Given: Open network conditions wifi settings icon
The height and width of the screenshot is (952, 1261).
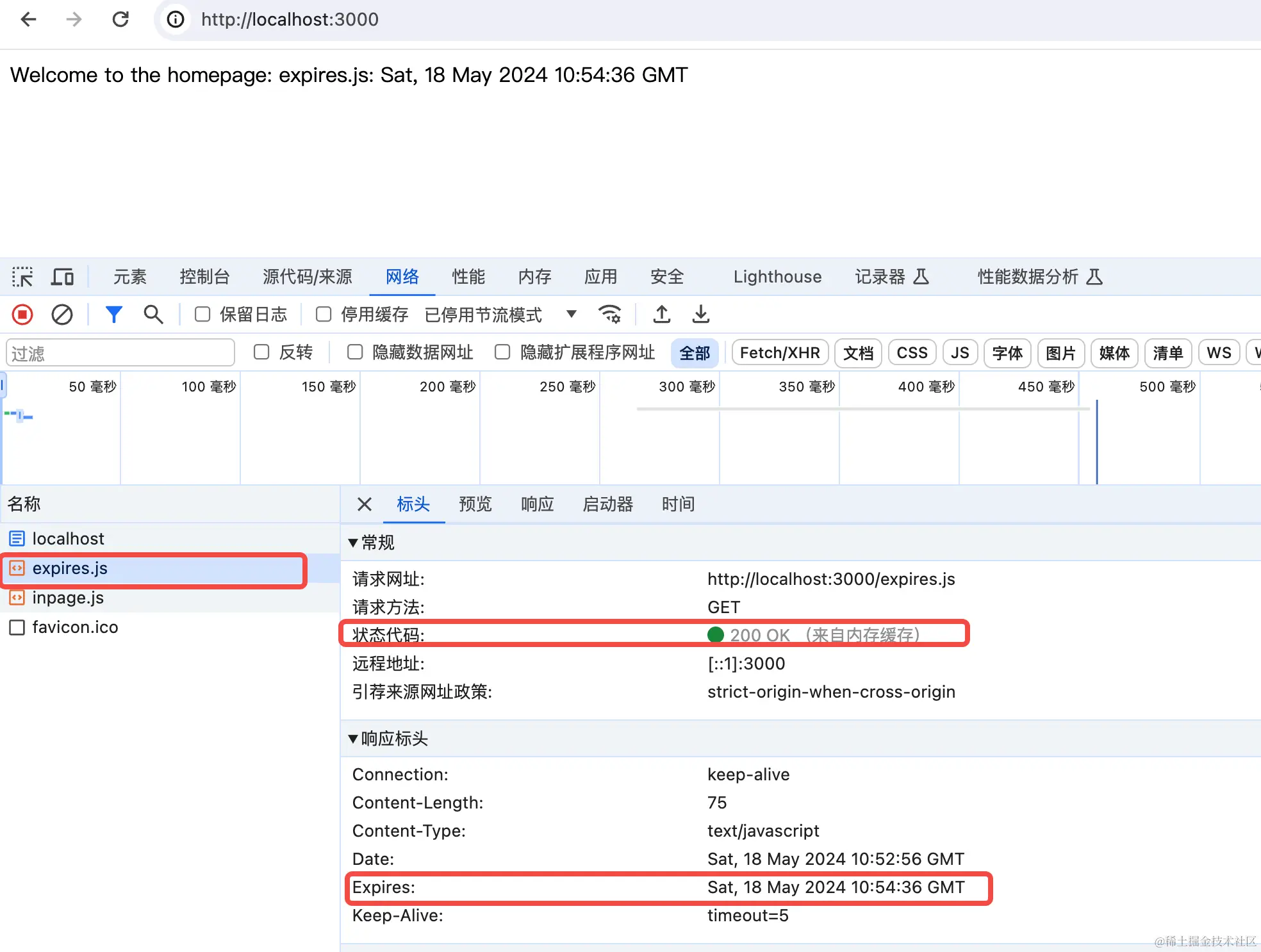Looking at the screenshot, I should point(609,315).
